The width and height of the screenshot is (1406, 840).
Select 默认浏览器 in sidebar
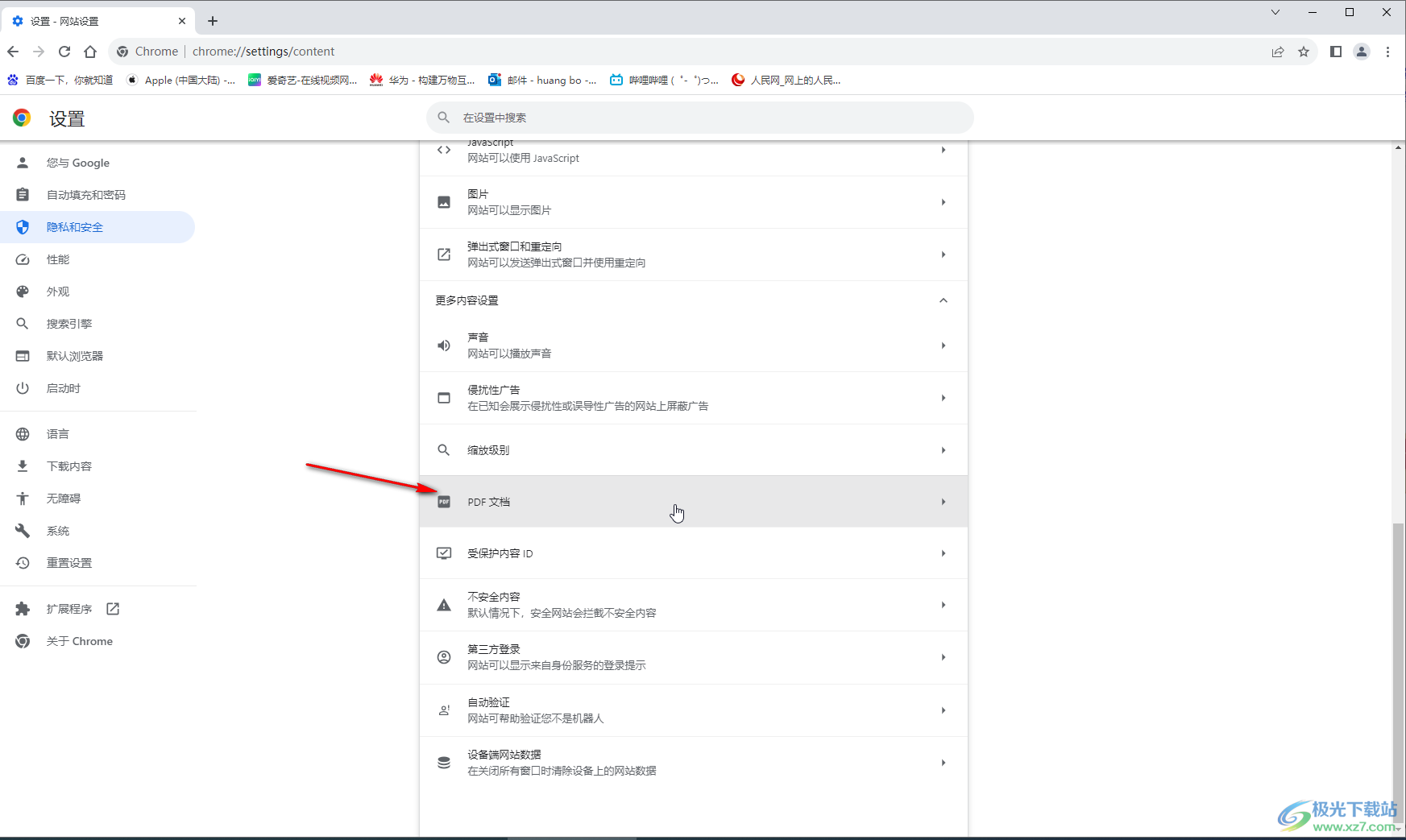pos(97,356)
